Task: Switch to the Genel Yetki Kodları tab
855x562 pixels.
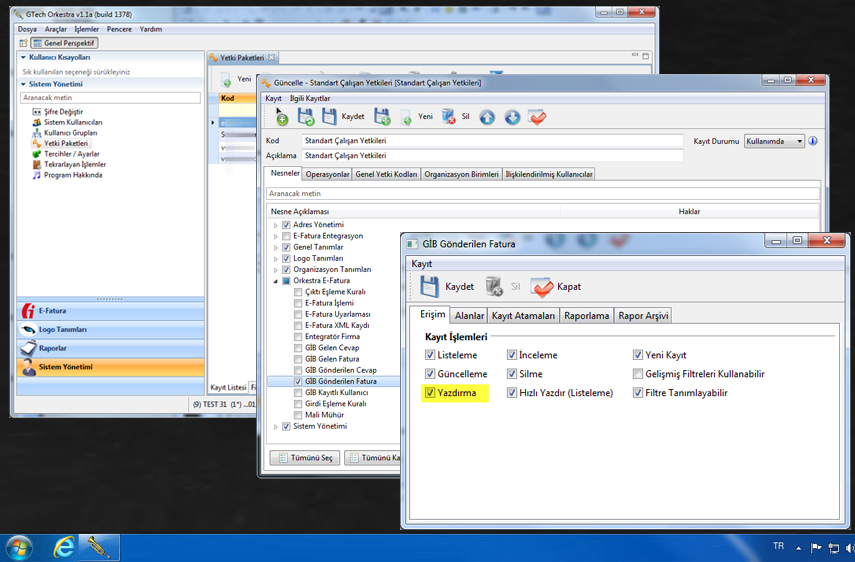Action: tap(386, 174)
